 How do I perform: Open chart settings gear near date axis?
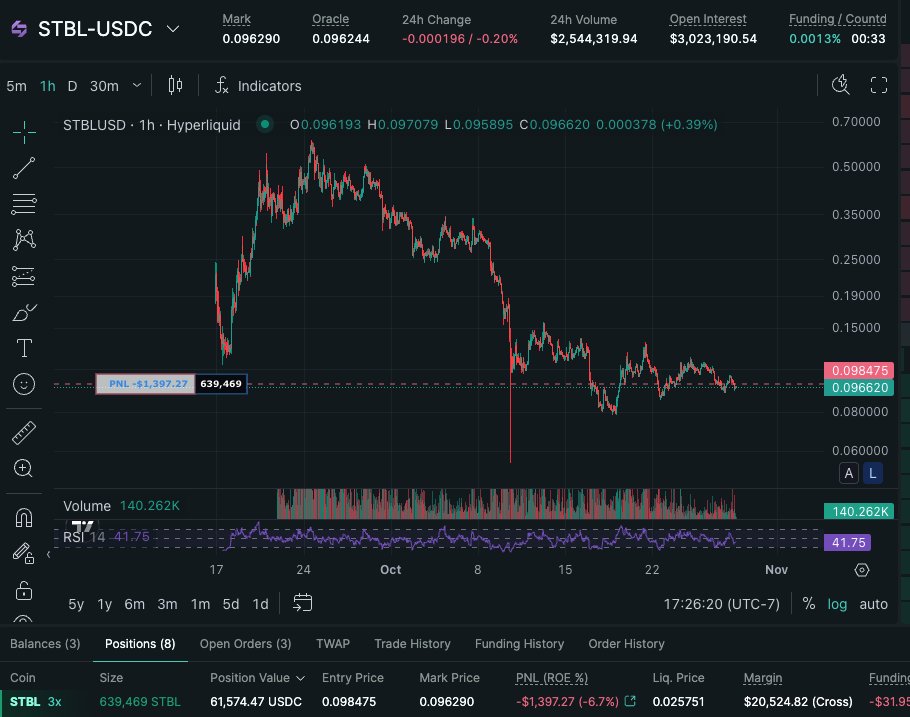(862, 570)
